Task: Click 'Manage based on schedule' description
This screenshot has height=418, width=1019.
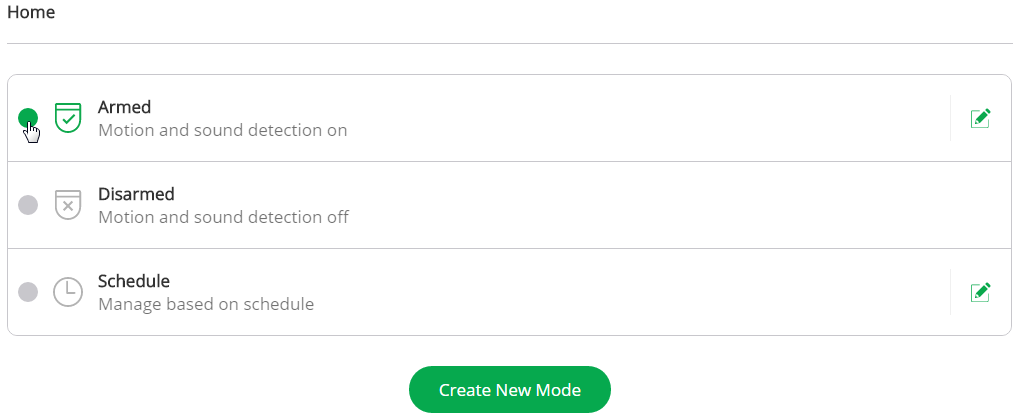Action: click(x=206, y=304)
